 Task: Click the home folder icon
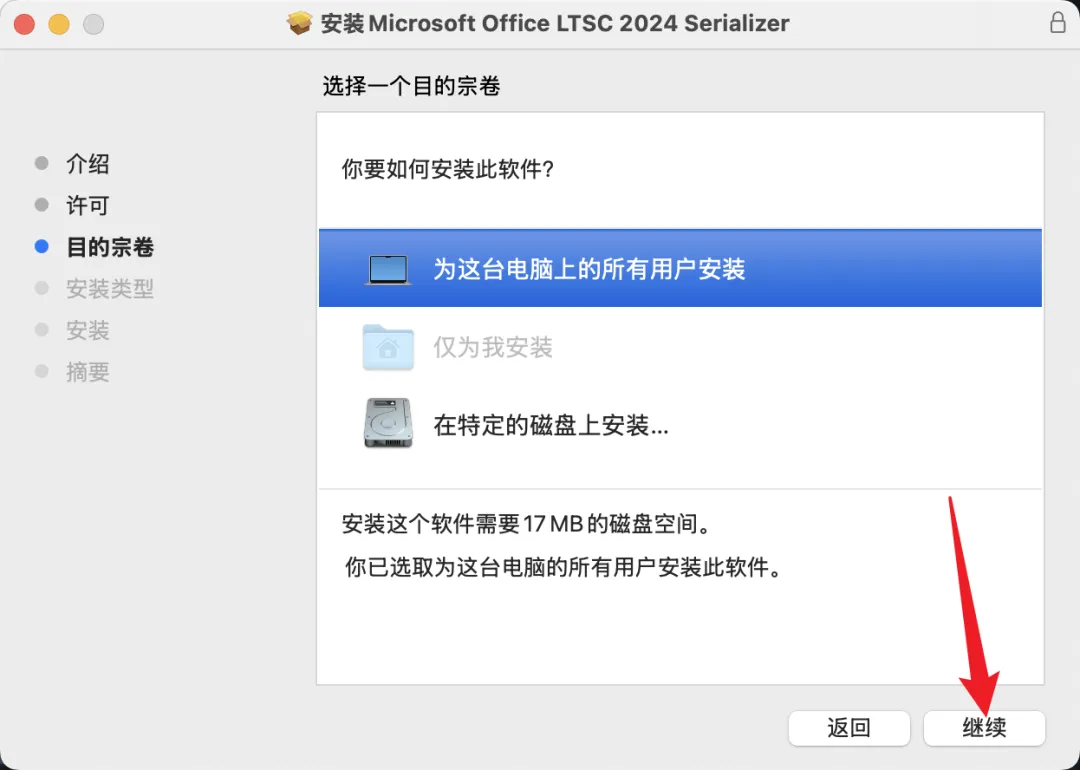point(388,347)
